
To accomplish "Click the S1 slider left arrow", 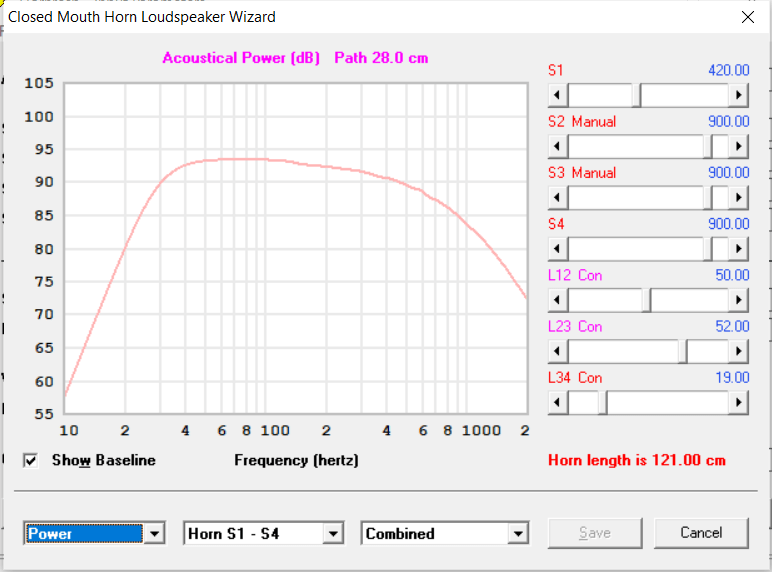I will tap(558, 95).
